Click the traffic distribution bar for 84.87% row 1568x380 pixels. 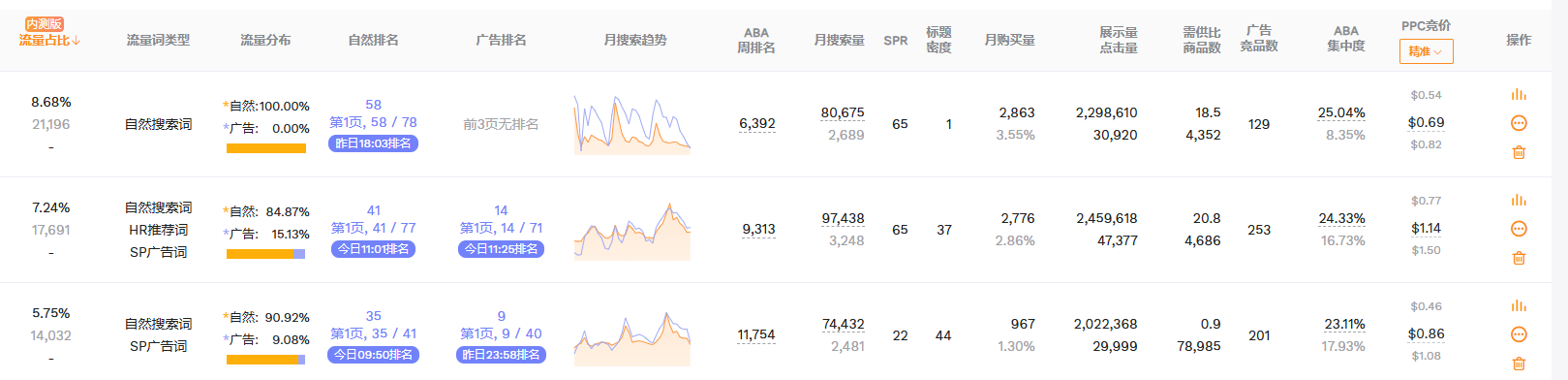pyautogui.click(x=265, y=254)
